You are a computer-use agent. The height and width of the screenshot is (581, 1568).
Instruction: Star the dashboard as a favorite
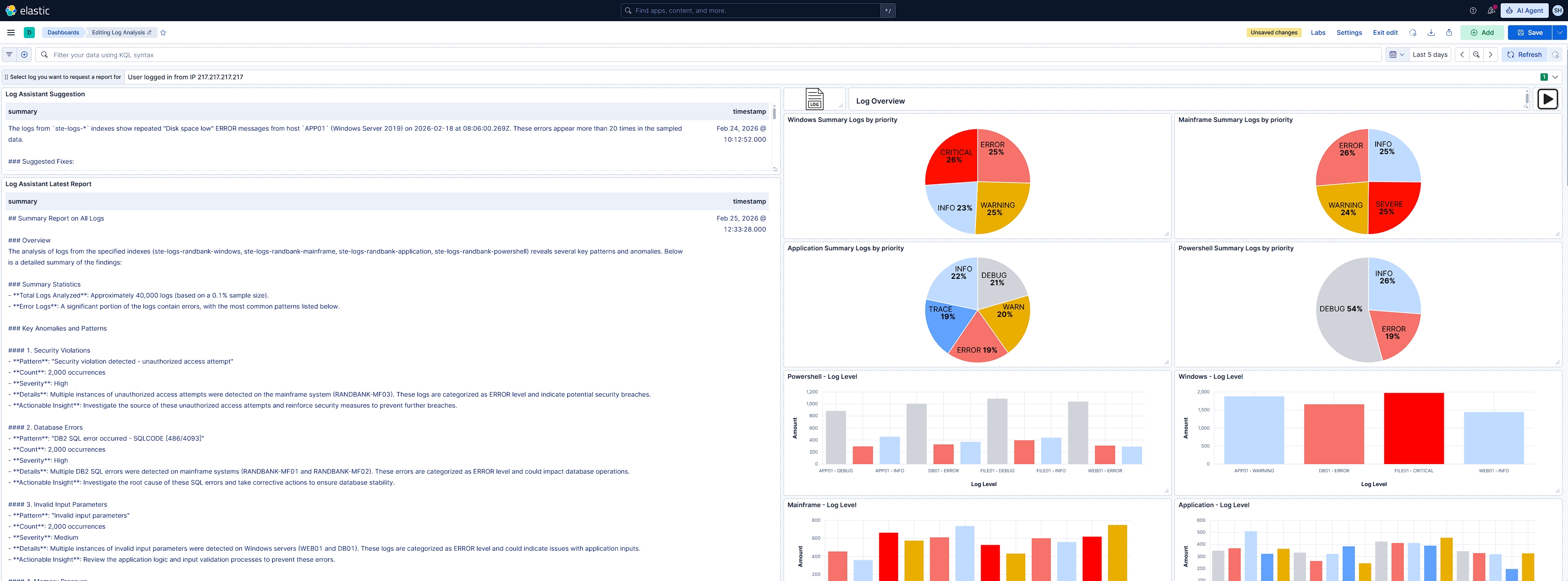163,33
